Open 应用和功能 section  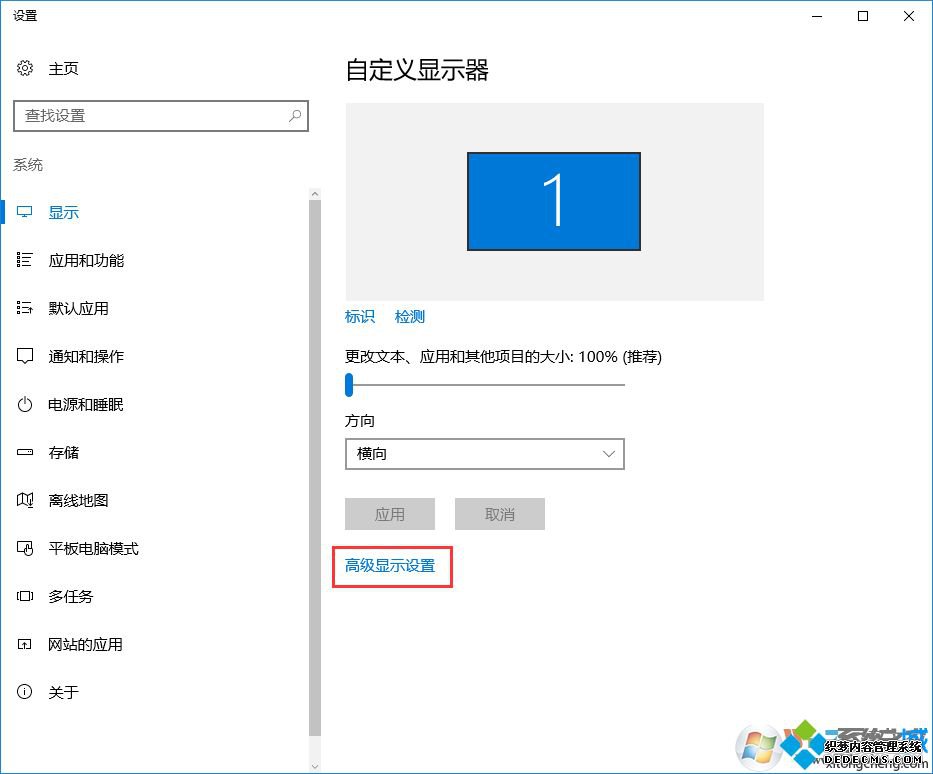click(86, 260)
